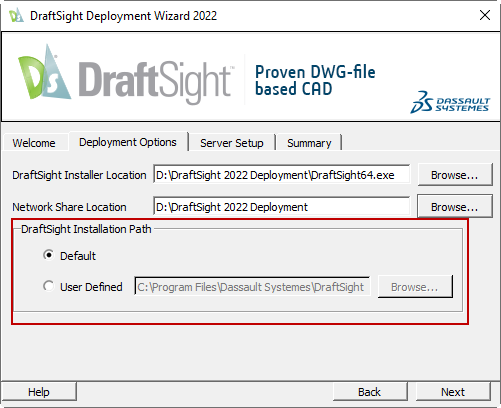The height and width of the screenshot is (408, 501).
Task: Open the Server Setup tab
Action: tap(232, 143)
